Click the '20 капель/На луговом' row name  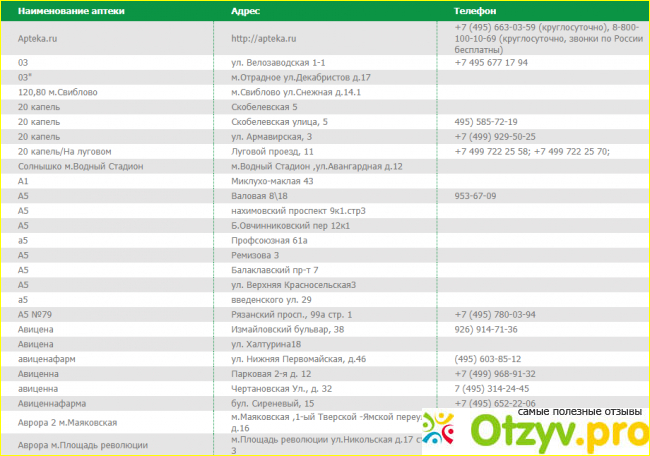click(x=64, y=151)
